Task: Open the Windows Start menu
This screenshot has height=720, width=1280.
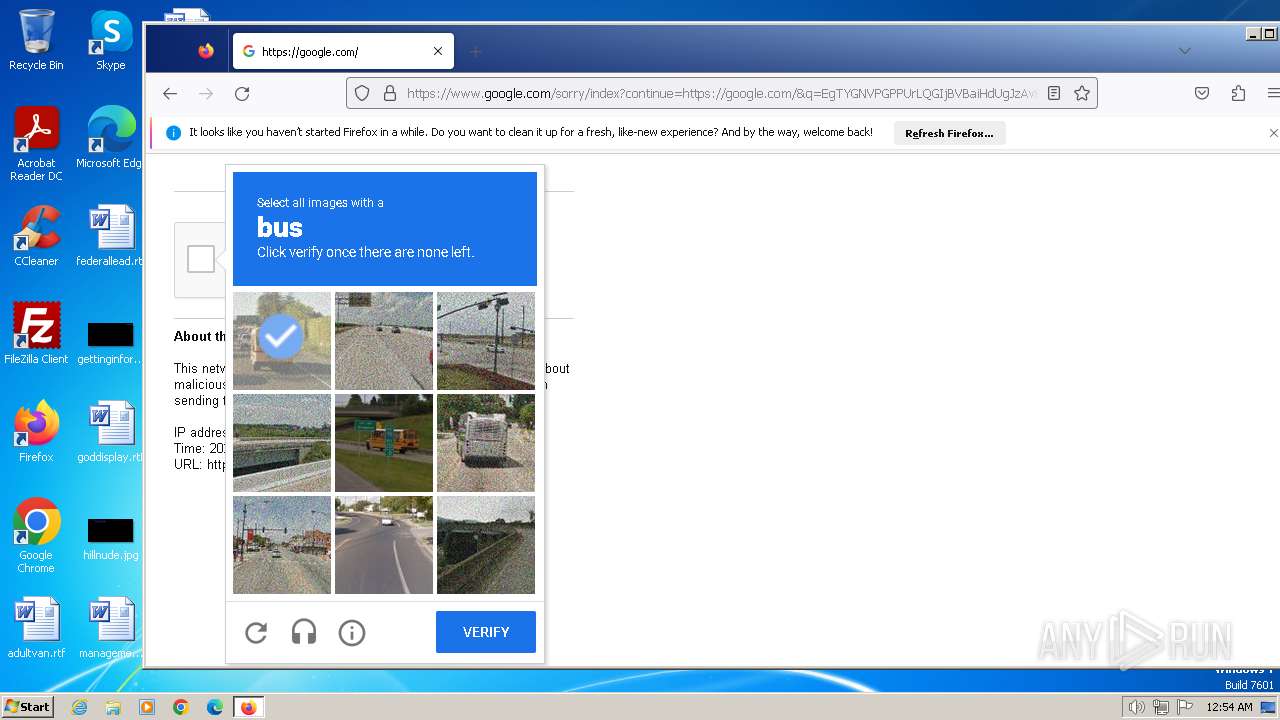Action: point(27,707)
